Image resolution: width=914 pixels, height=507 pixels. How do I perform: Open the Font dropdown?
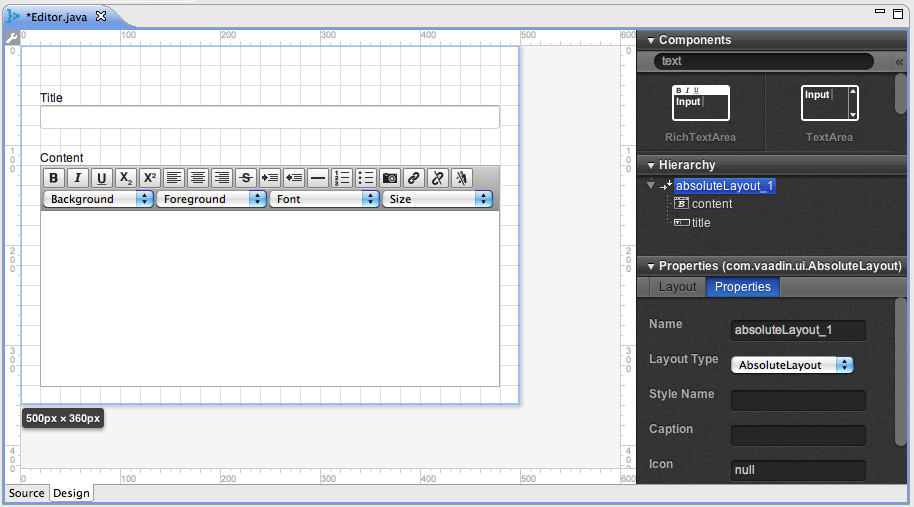(x=324, y=199)
